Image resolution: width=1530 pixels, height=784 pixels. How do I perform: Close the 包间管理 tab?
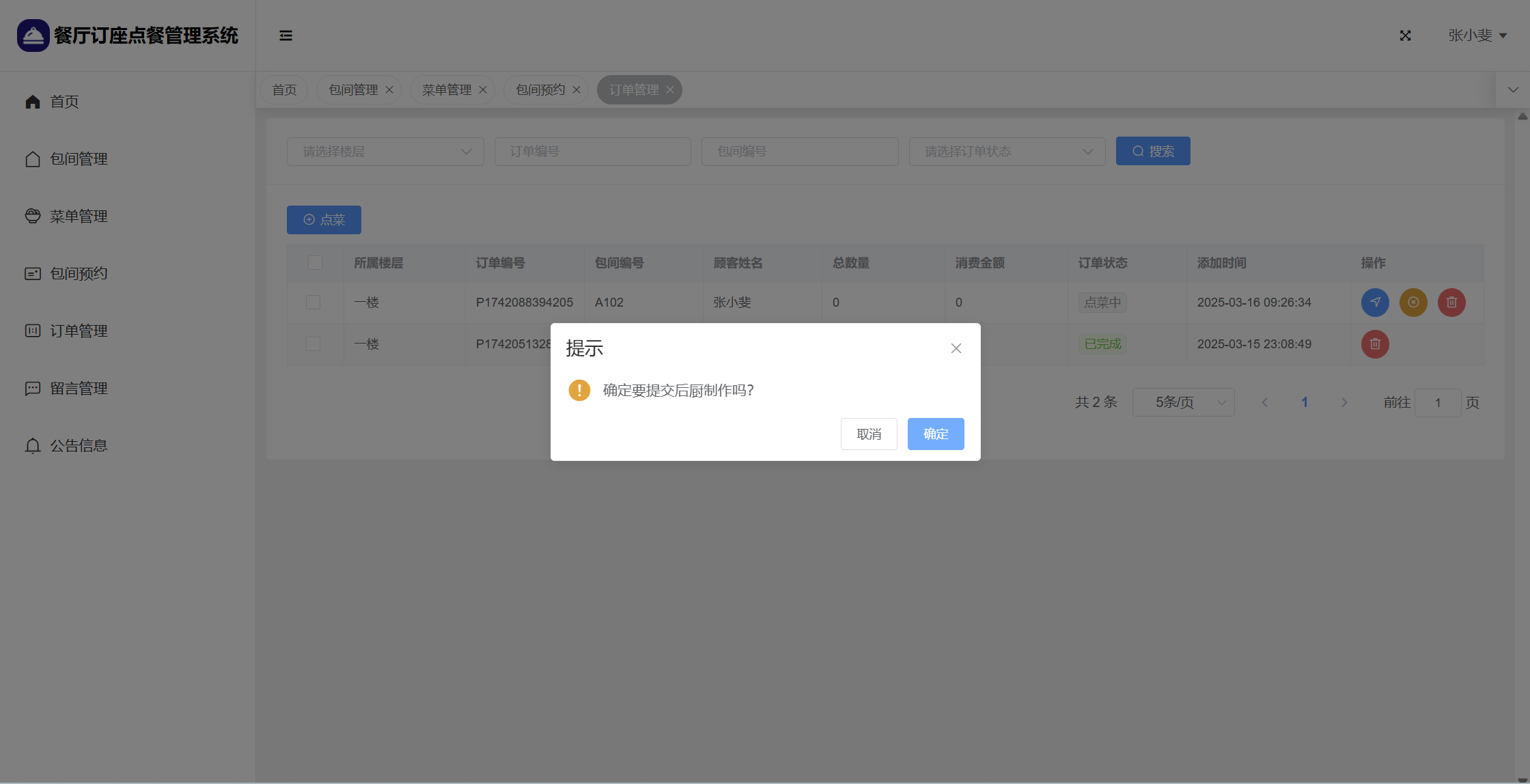click(389, 89)
